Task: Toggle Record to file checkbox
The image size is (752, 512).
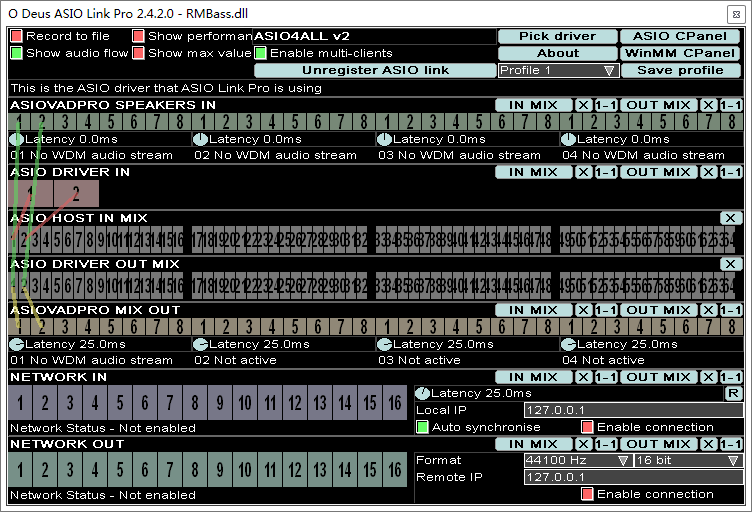Action: point(16,36)
